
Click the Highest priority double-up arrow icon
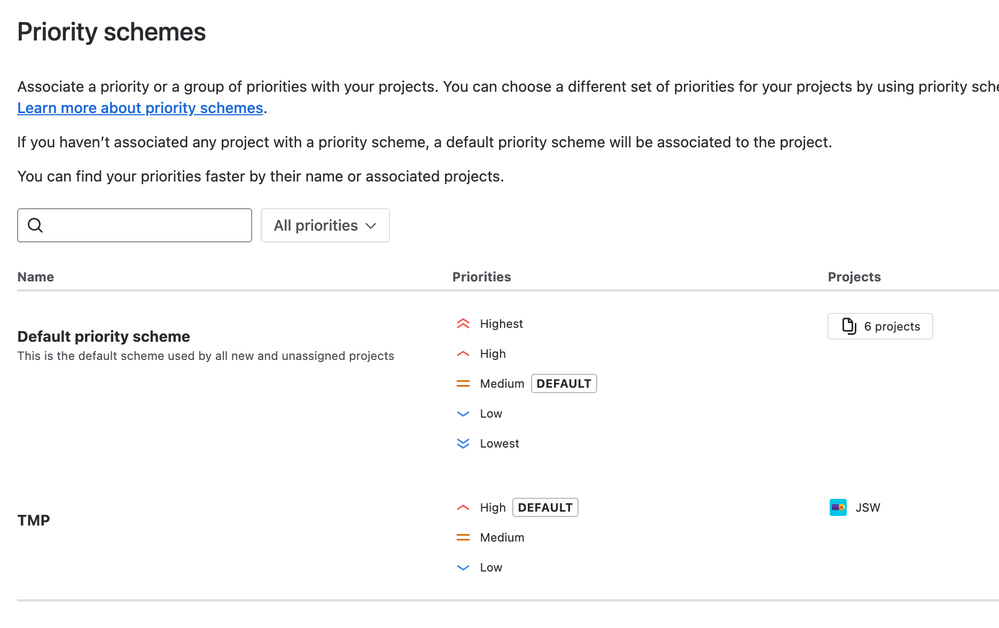pyautogui.click(x=463, y=324)
